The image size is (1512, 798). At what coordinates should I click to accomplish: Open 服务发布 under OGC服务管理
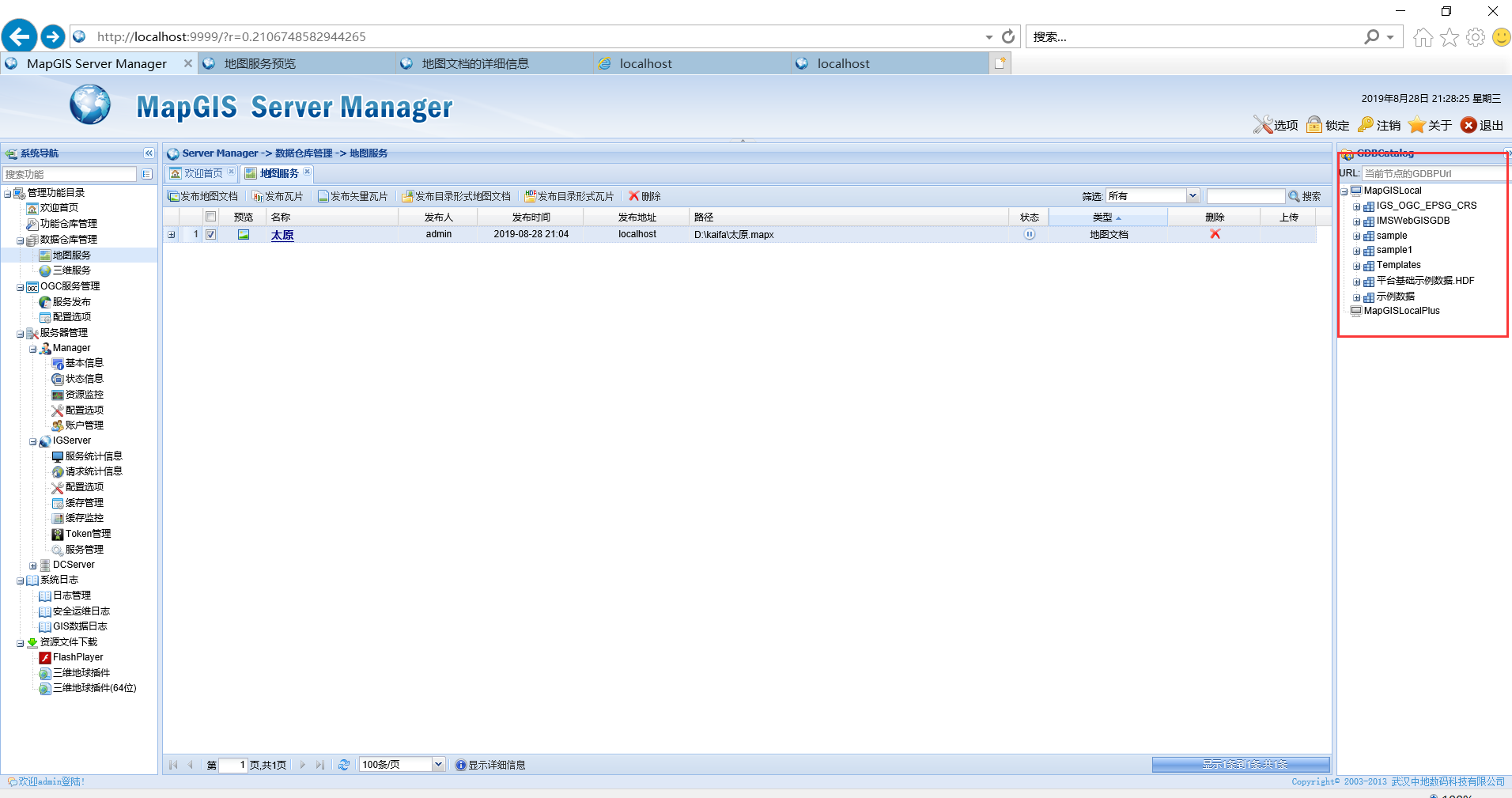pos(71,302)
